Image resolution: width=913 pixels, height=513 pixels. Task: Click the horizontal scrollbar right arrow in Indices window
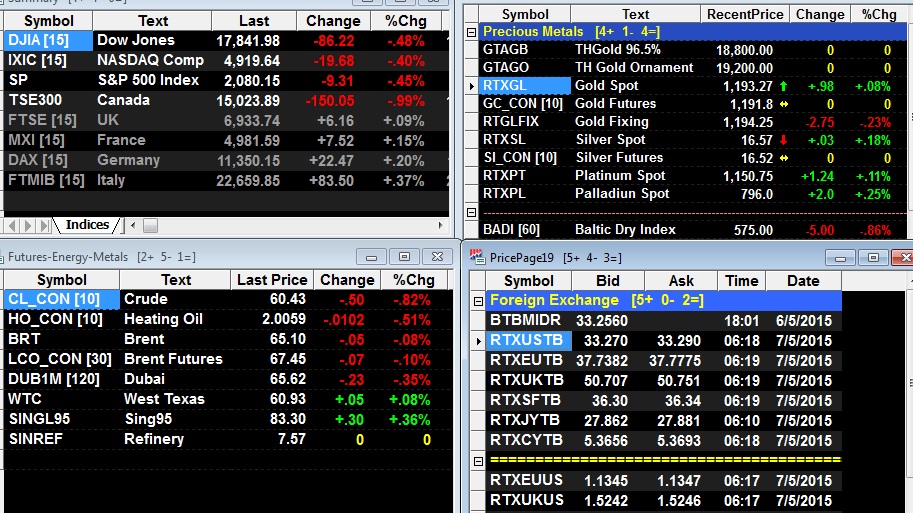(x=441, y=225)
